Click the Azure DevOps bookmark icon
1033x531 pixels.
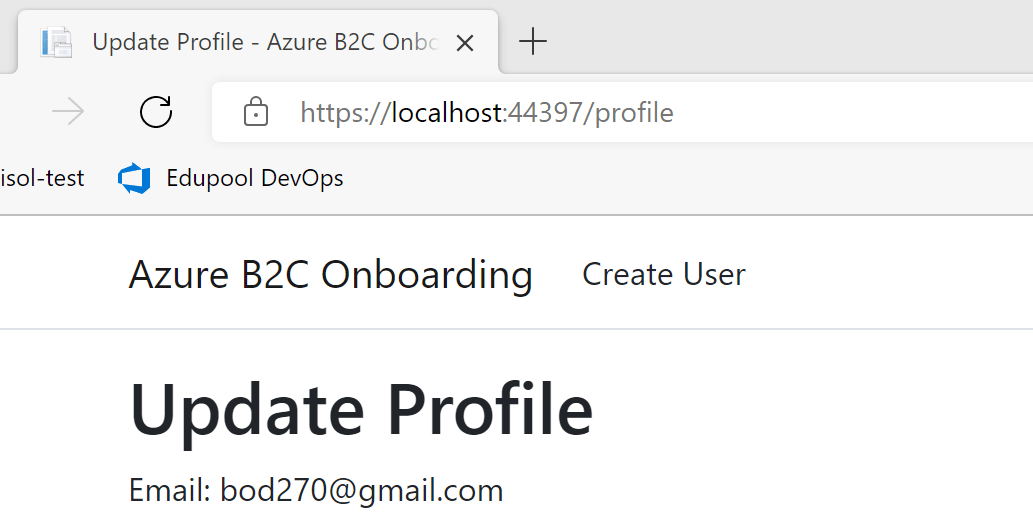click(134, 179)
